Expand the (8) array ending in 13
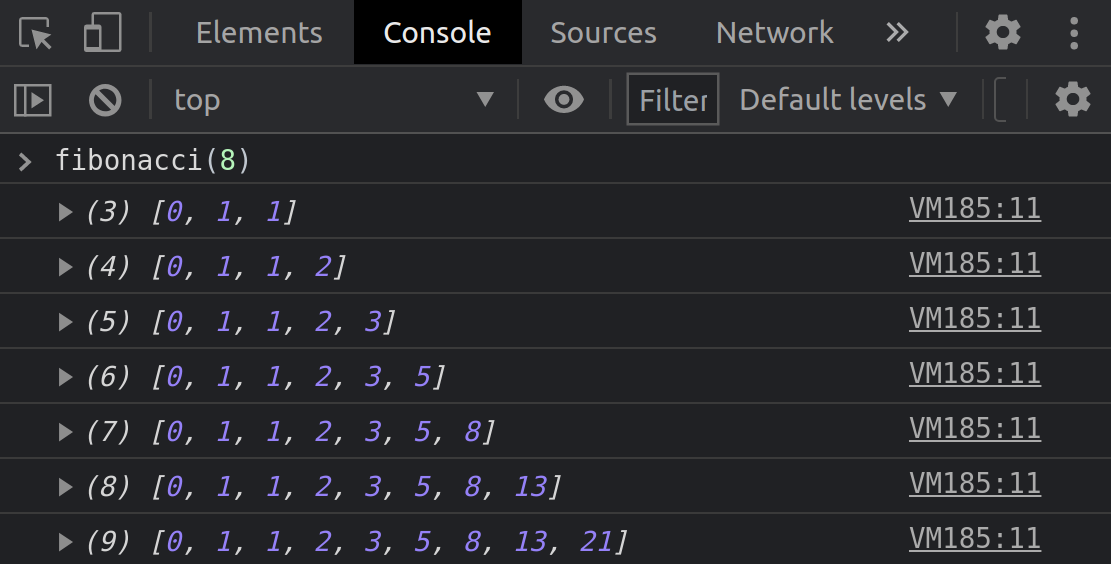 tap(65, 487)
